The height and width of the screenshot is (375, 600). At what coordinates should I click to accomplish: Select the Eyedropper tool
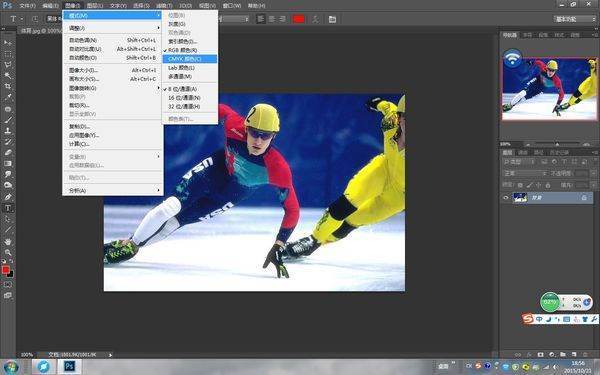pyautogui.click(x=8, y=97)
